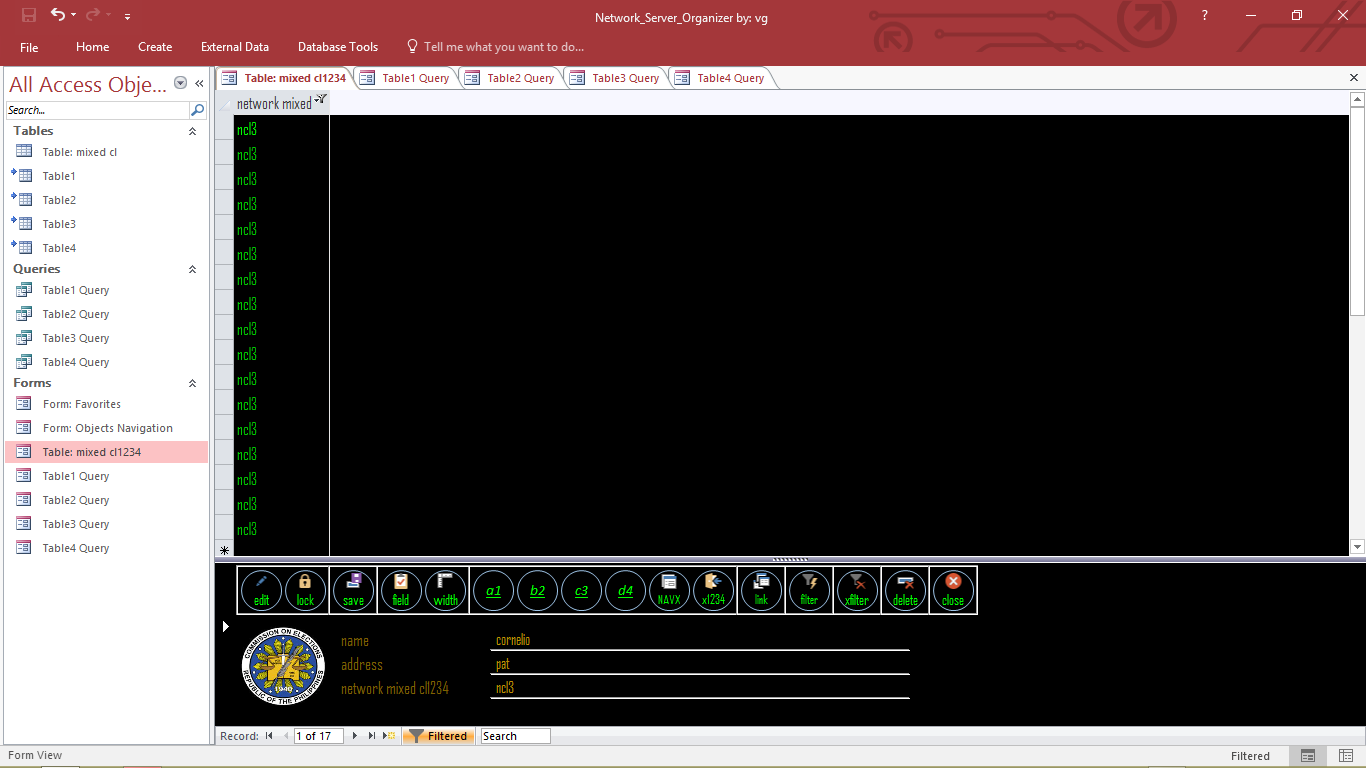The image size is (1366, 768).
Task: Switch to the Home ribbon tab
Action: pos(93,47)
